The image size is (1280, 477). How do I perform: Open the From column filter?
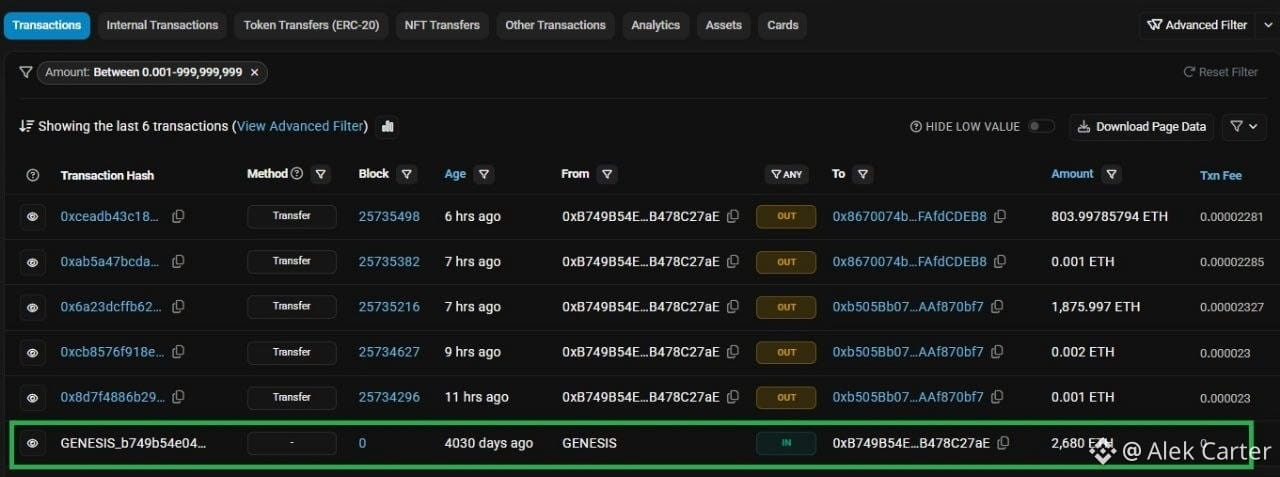click(607, 174)
